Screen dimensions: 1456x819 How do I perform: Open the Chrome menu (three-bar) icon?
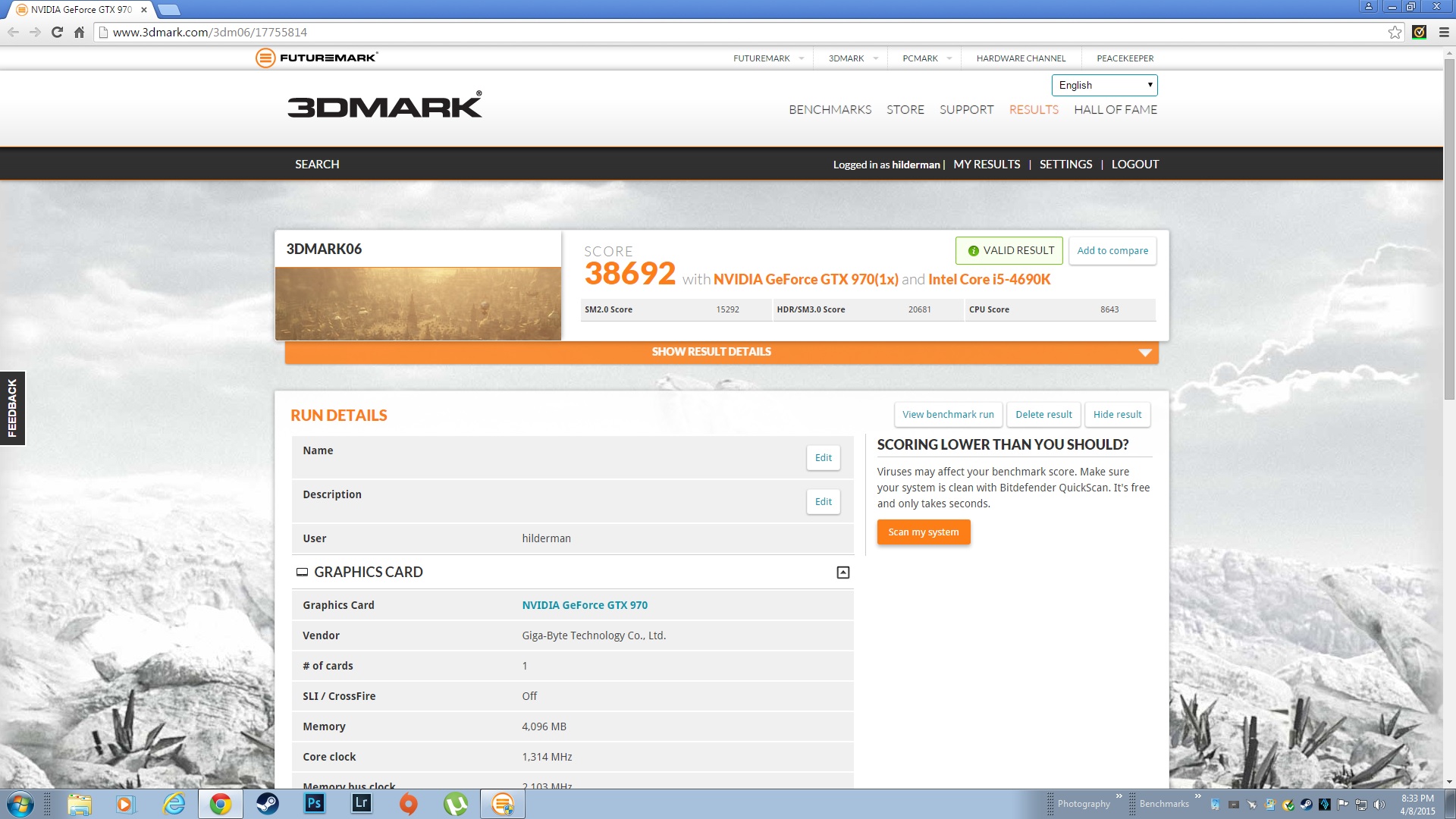1443,32
